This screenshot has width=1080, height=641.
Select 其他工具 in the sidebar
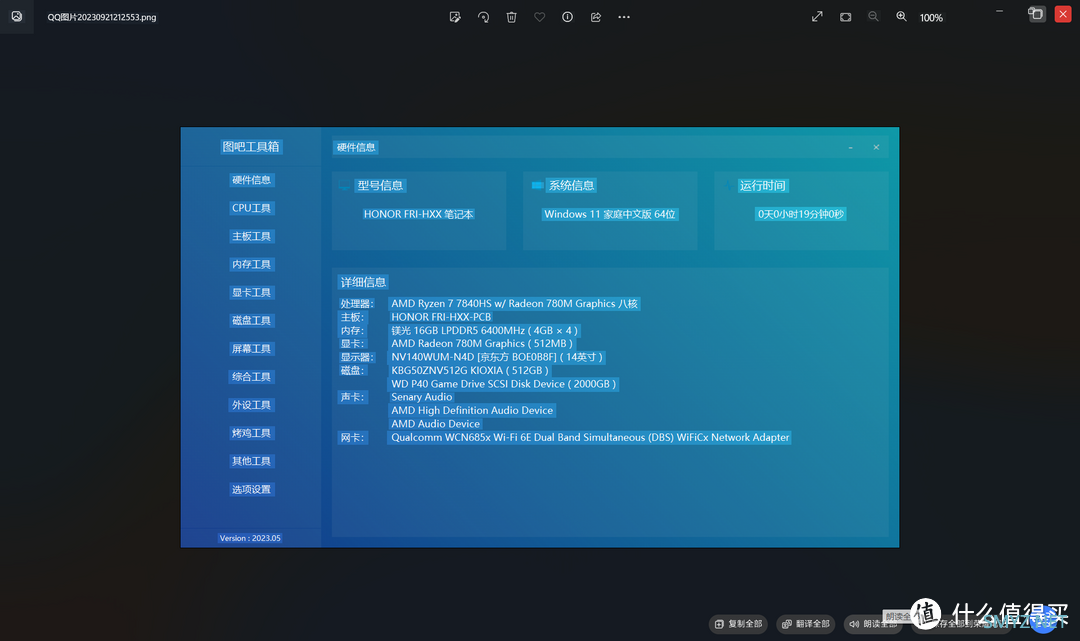click(251, 461)
